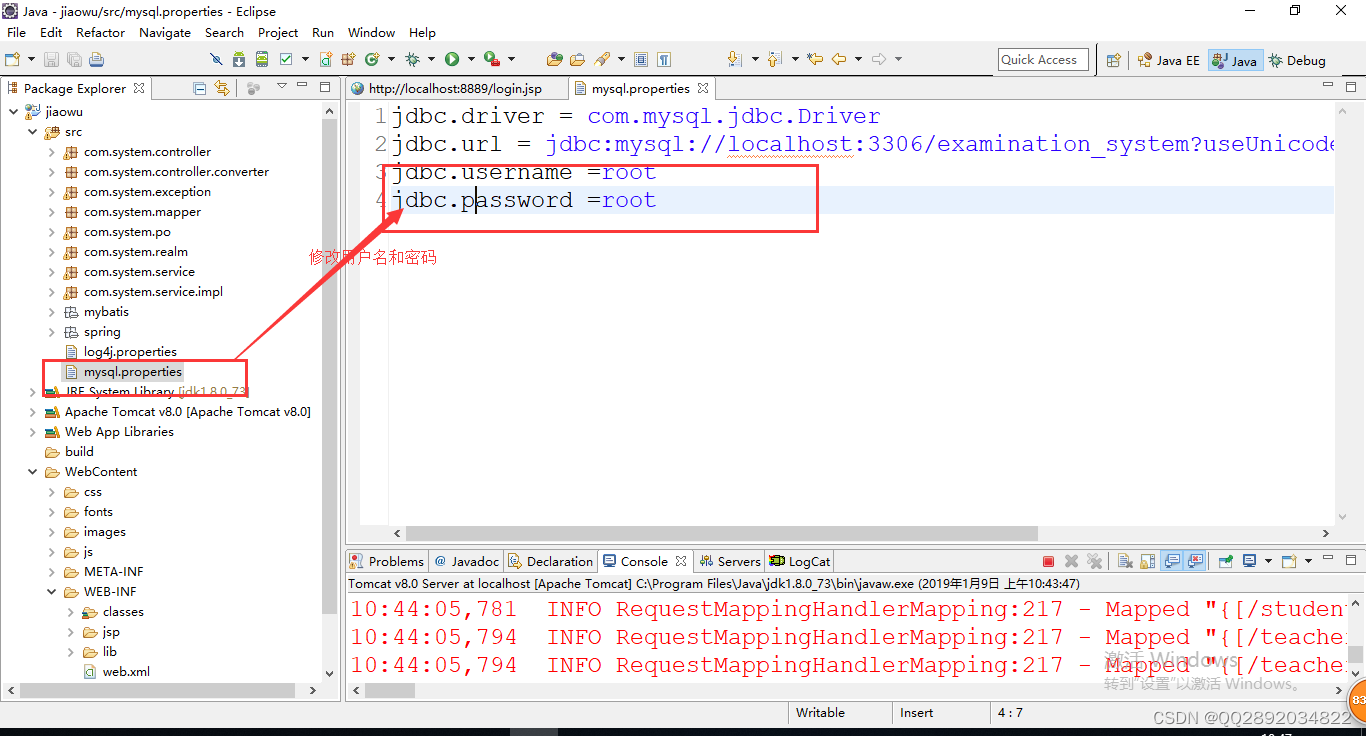Image resolution: width=1366 pixels, height=736 pixels.
Task: Open the Android Virtual Device Manager icon
Action: pos(263,60)
